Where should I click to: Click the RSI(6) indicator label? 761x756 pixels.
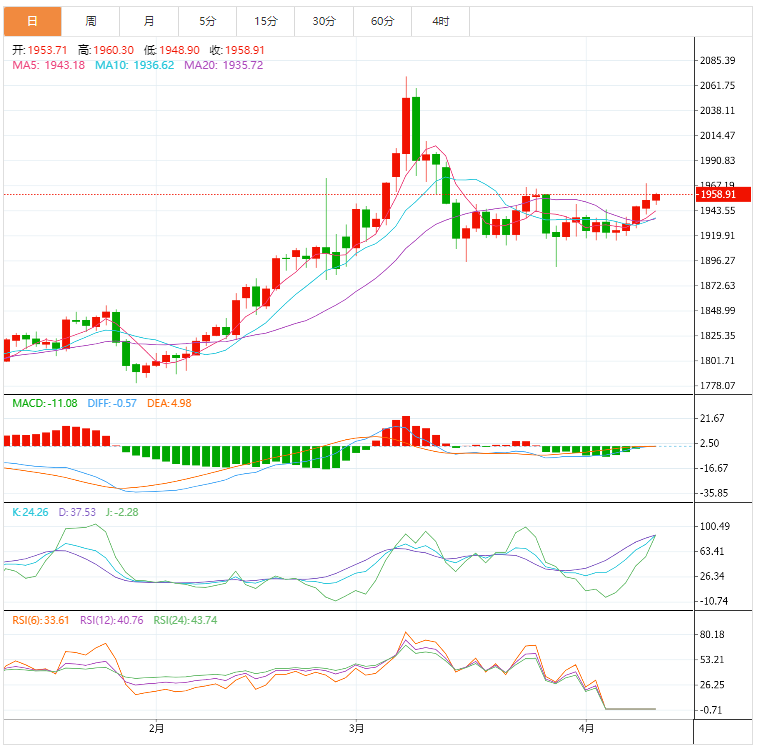point(41,620)
